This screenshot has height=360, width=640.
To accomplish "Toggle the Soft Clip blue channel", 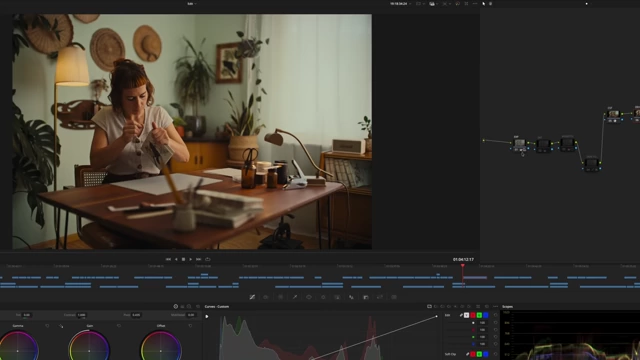I will coord(486,354).
